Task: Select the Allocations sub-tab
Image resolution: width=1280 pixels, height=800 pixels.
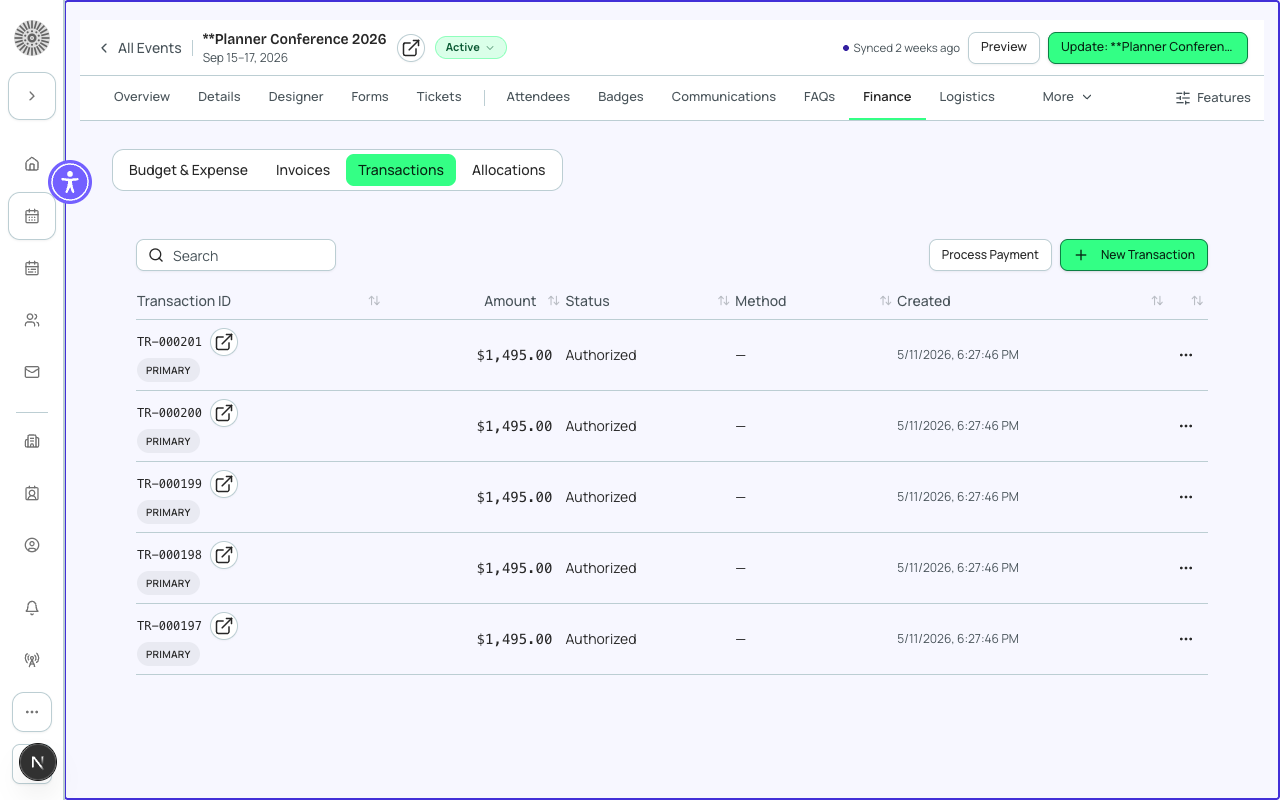Action: 509,170
